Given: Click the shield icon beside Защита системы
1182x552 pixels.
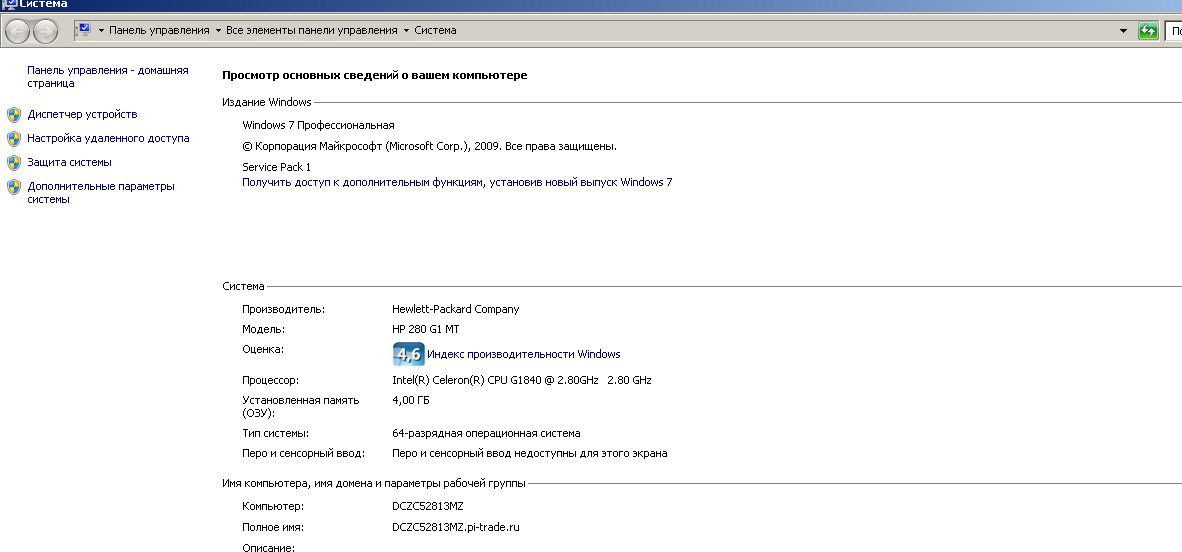Looking at the screenshot, I should (14, 163).
